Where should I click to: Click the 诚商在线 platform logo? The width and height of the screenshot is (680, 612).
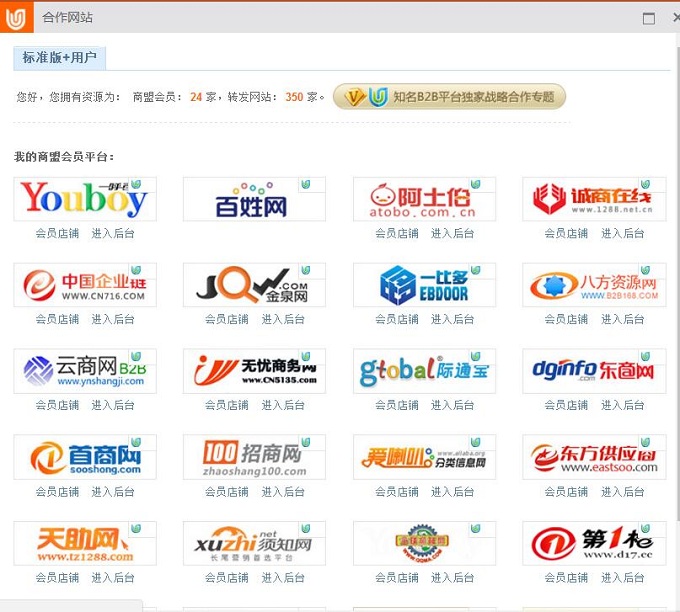594,199
